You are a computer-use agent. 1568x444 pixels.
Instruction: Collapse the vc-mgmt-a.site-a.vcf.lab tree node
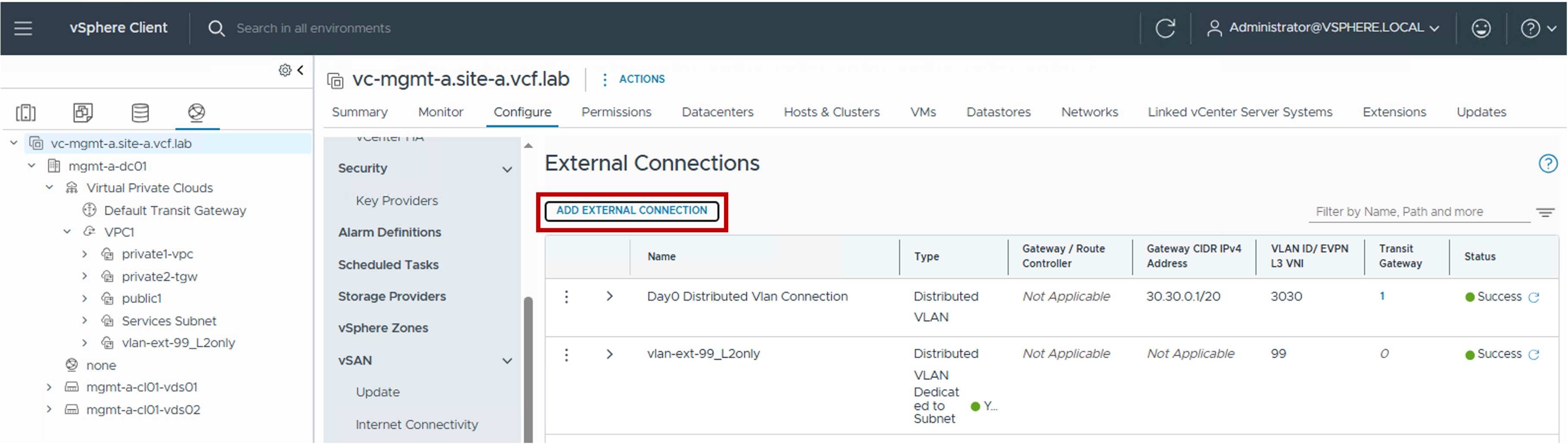pos(14,143)
